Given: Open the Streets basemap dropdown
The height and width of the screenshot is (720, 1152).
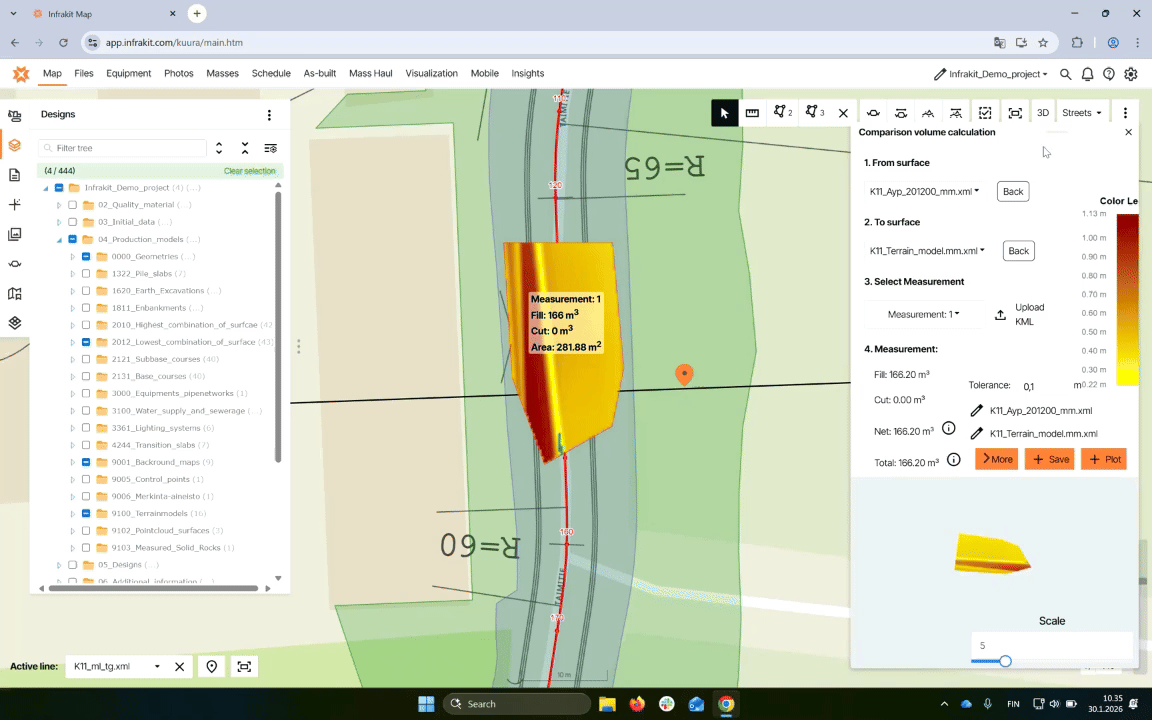Looking at the screenshot, I should point(1081,113).
